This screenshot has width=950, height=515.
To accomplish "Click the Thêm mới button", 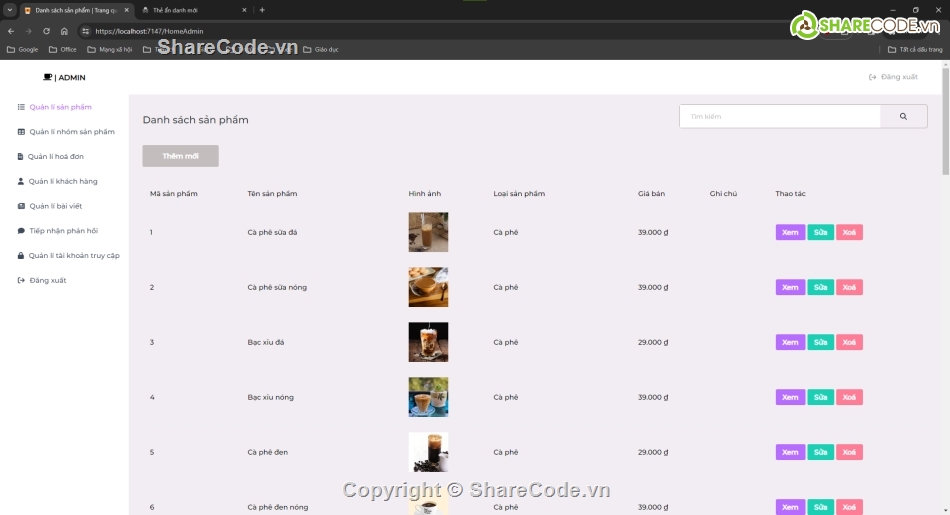I will 180,156.
